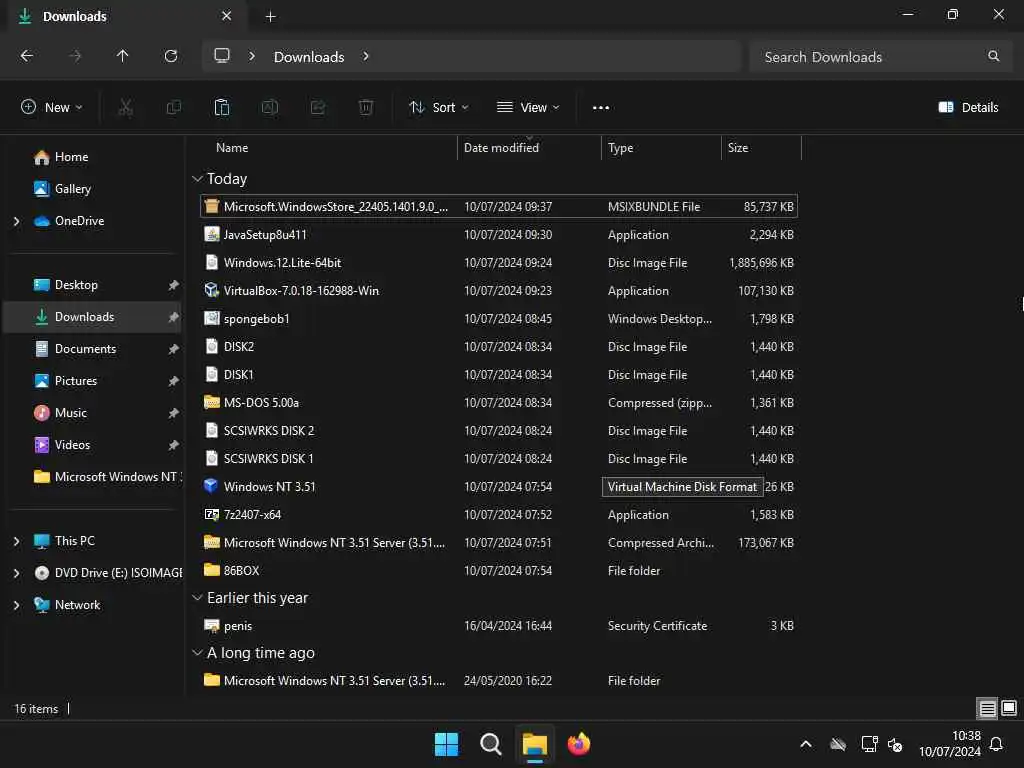Image resolution: width=1024 pixels, height=768 pixels.
Task: Select the JavaSetup8u411 file
Action: pos(499,234)
